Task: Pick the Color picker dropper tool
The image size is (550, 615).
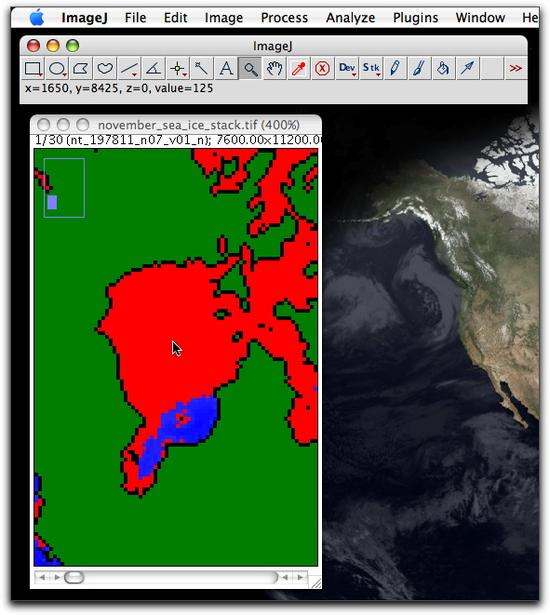Action: (x=299, y=69)
